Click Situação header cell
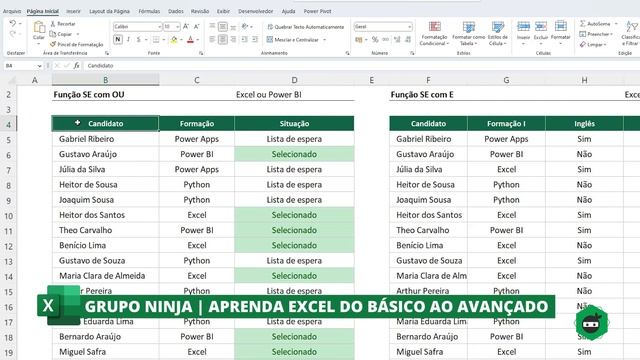This screenshot has height=360, width=640. tap(294, 124)
